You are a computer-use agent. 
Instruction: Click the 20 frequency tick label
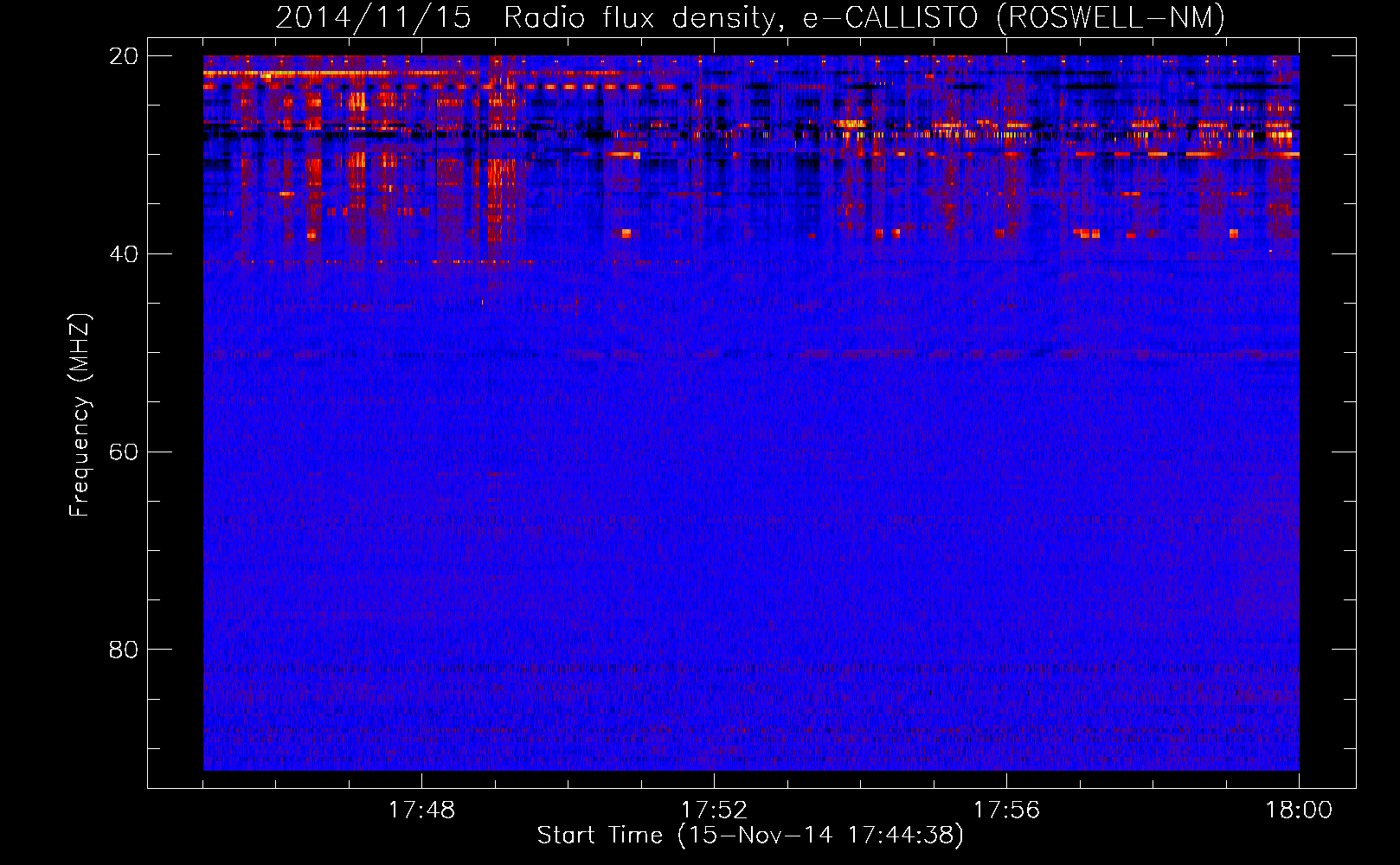click(124, 56)
